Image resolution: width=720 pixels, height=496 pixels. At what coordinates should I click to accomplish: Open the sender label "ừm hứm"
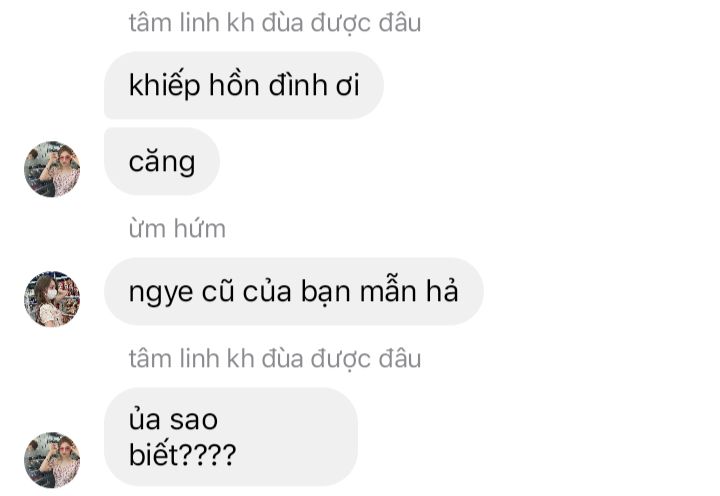click(x=177, y=229)
